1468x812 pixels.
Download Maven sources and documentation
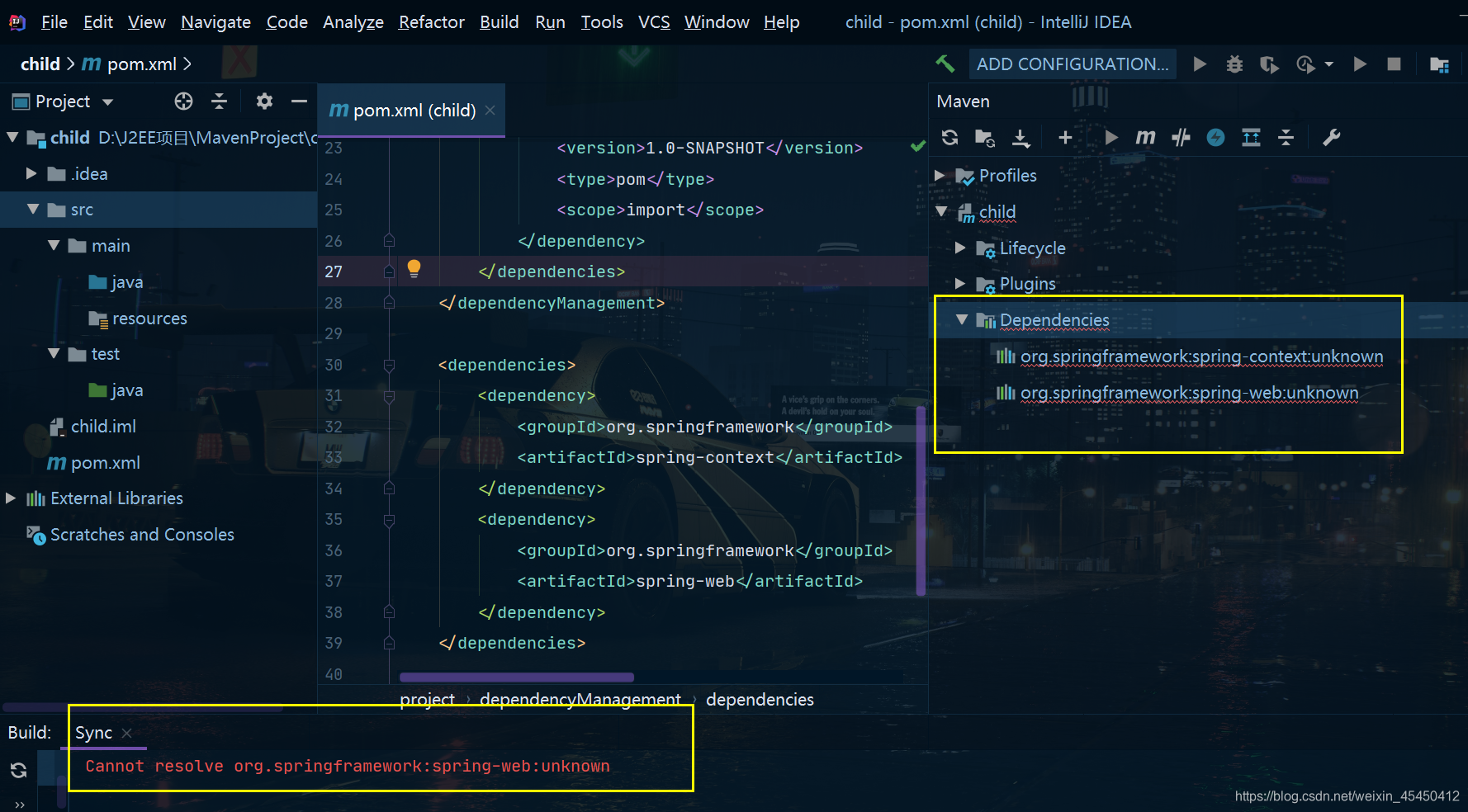pyautogui.click(x=1021, y=138)
